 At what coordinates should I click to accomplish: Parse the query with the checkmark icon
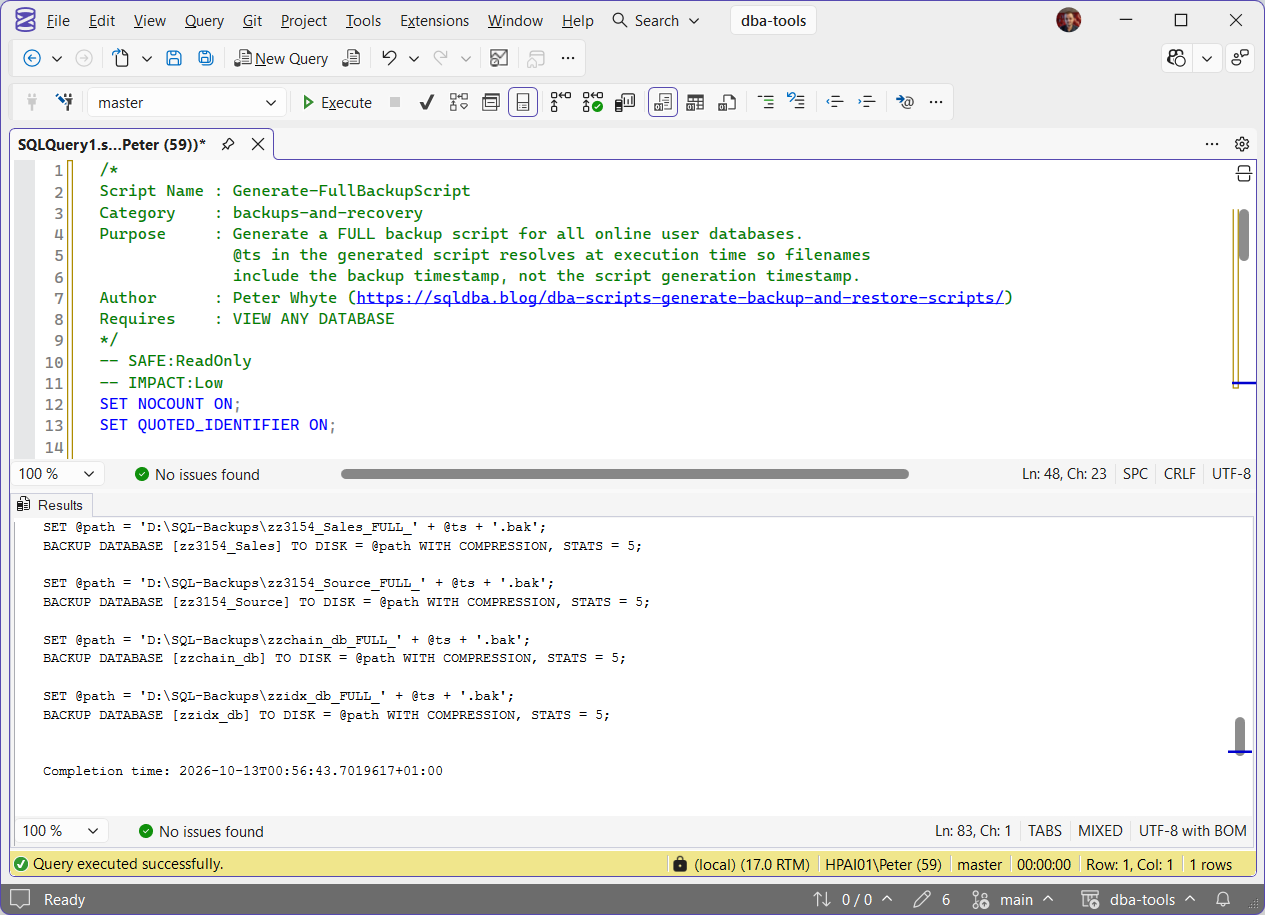pos(426,102)
